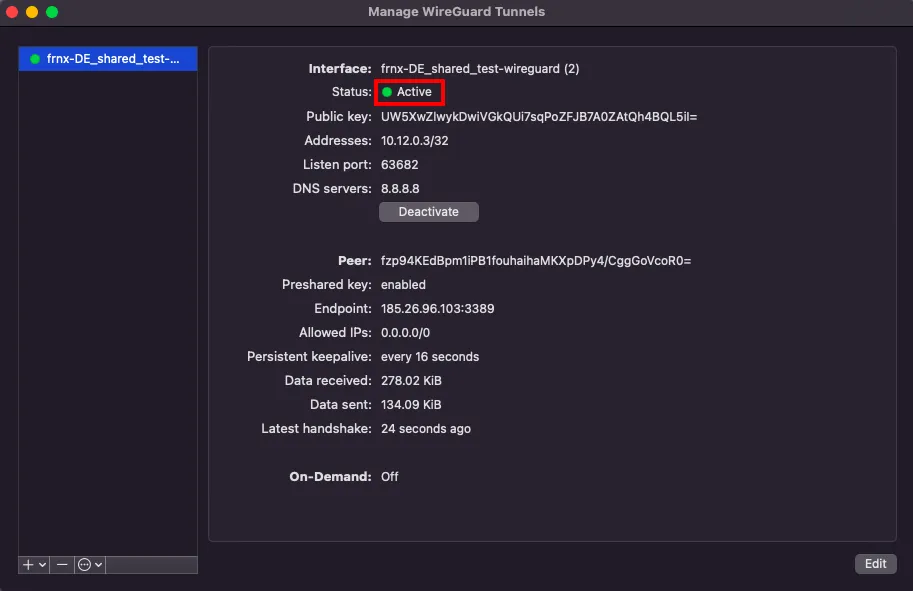913x591 pixels.
Task: Click the public key value starting with UW5XwZ
Action: 539,116
